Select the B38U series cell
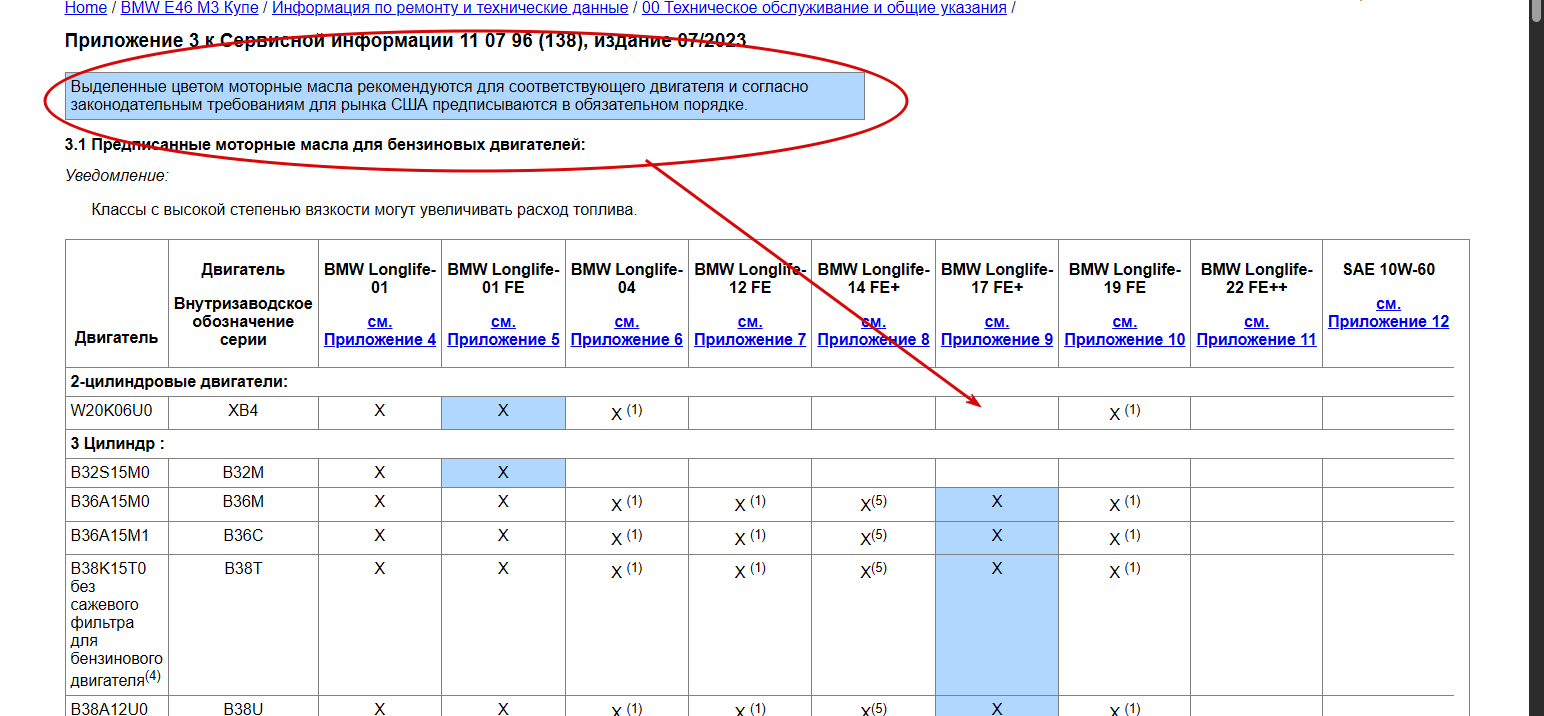The height and width of the screenshot is (716, 1544). click(244, 707)
